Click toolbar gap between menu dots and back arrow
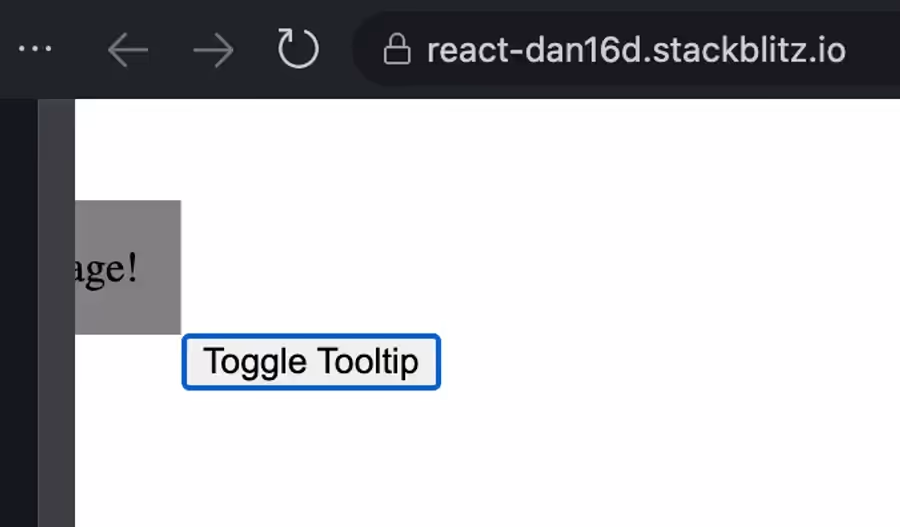The width and height of the screenshot is (900, 527). [x=79, y=49]
